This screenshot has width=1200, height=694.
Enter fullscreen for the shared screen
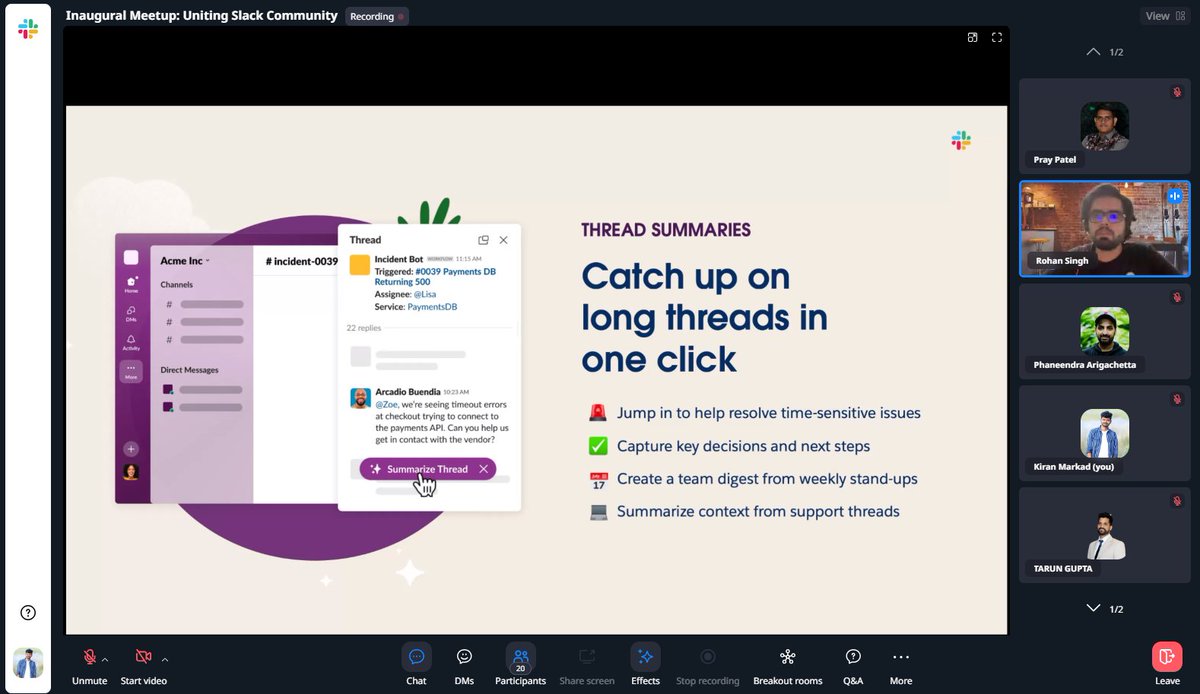click(x=996, y=37)
